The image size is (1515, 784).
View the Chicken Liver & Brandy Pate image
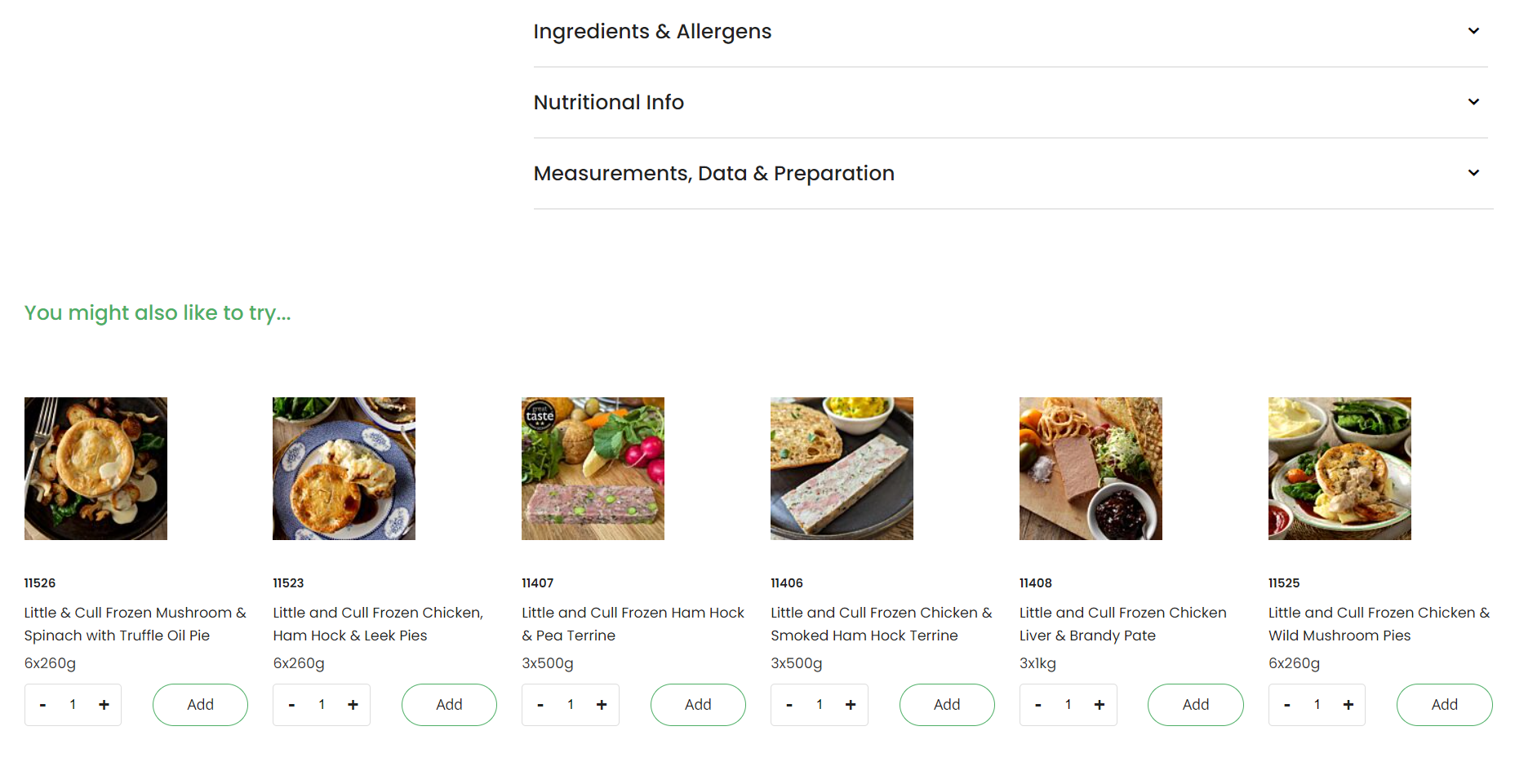tap(1091, 468)
